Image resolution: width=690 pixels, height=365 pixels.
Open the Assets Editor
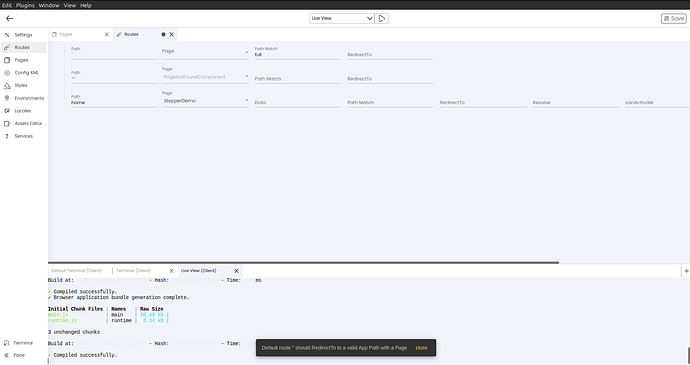pyautogui.click(x=28, y=123)
